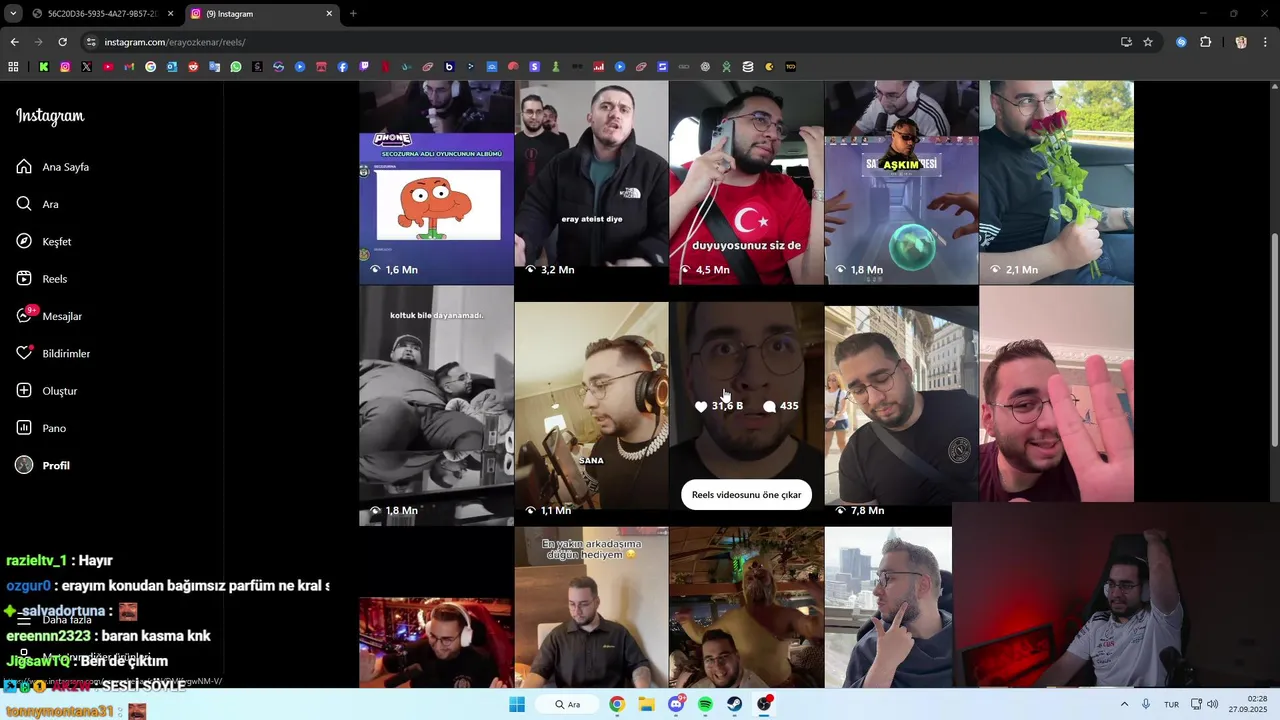Open the Gmail bookmark

point(129,67)
